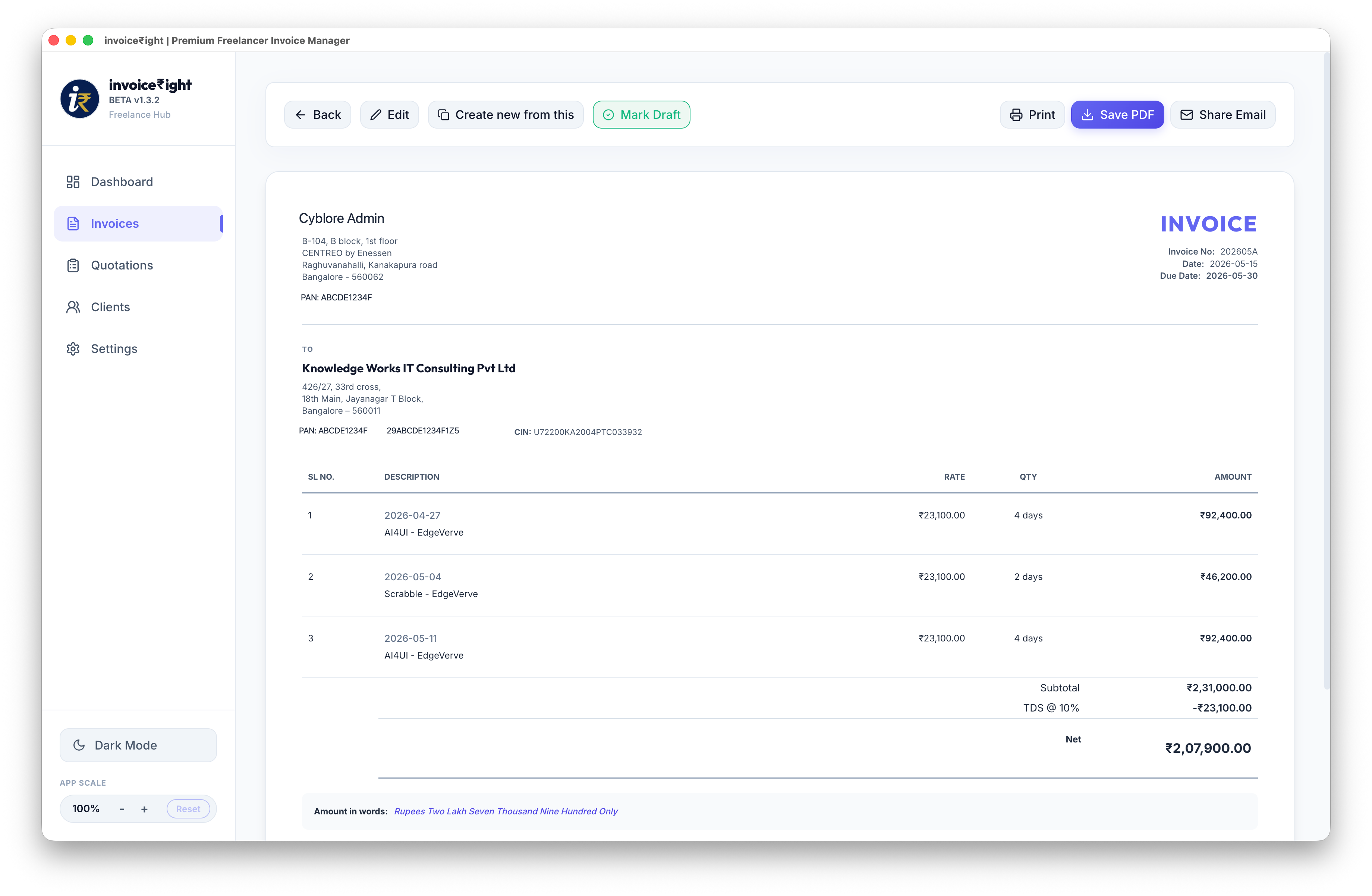1372x896 pixels.
Task: Click the Edit pencil icon
Action: coord(375,115)
